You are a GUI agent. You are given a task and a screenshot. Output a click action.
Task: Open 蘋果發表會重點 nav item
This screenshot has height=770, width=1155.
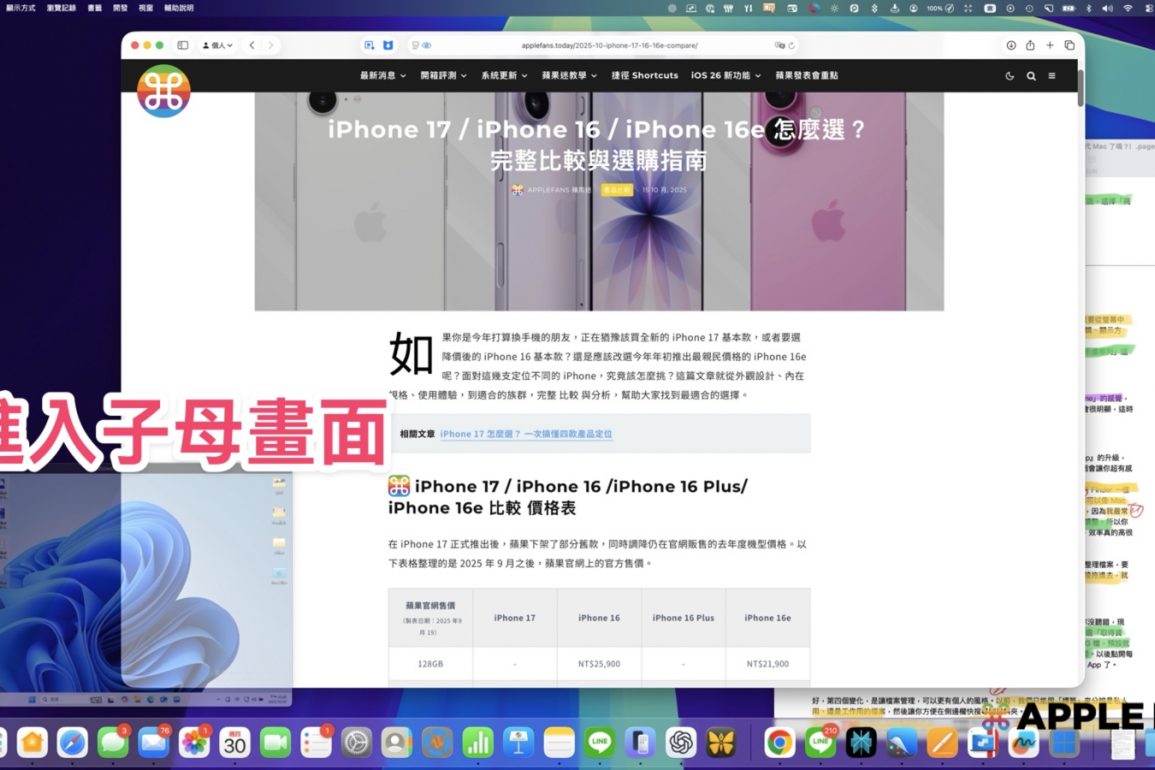806,75
